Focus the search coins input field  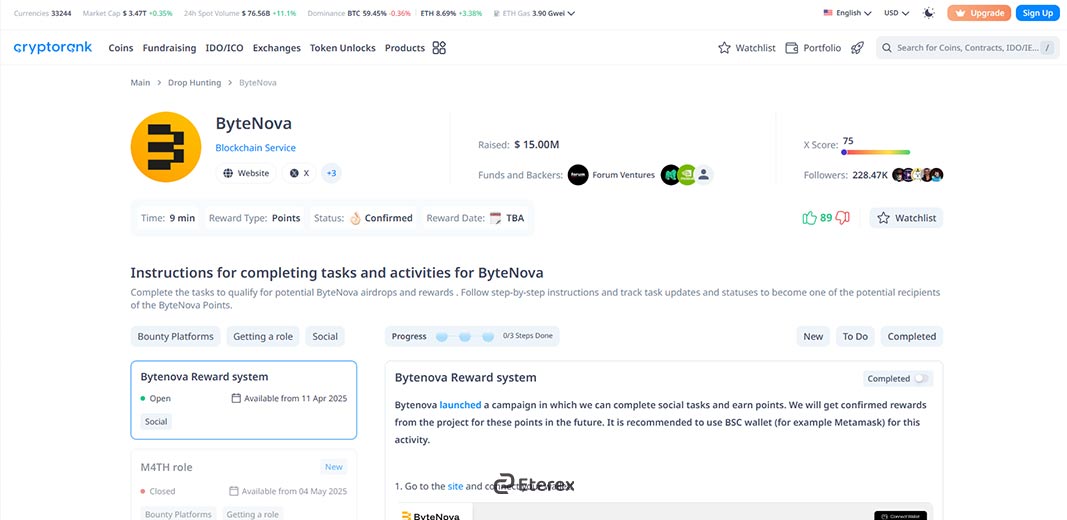coord(967,48)
